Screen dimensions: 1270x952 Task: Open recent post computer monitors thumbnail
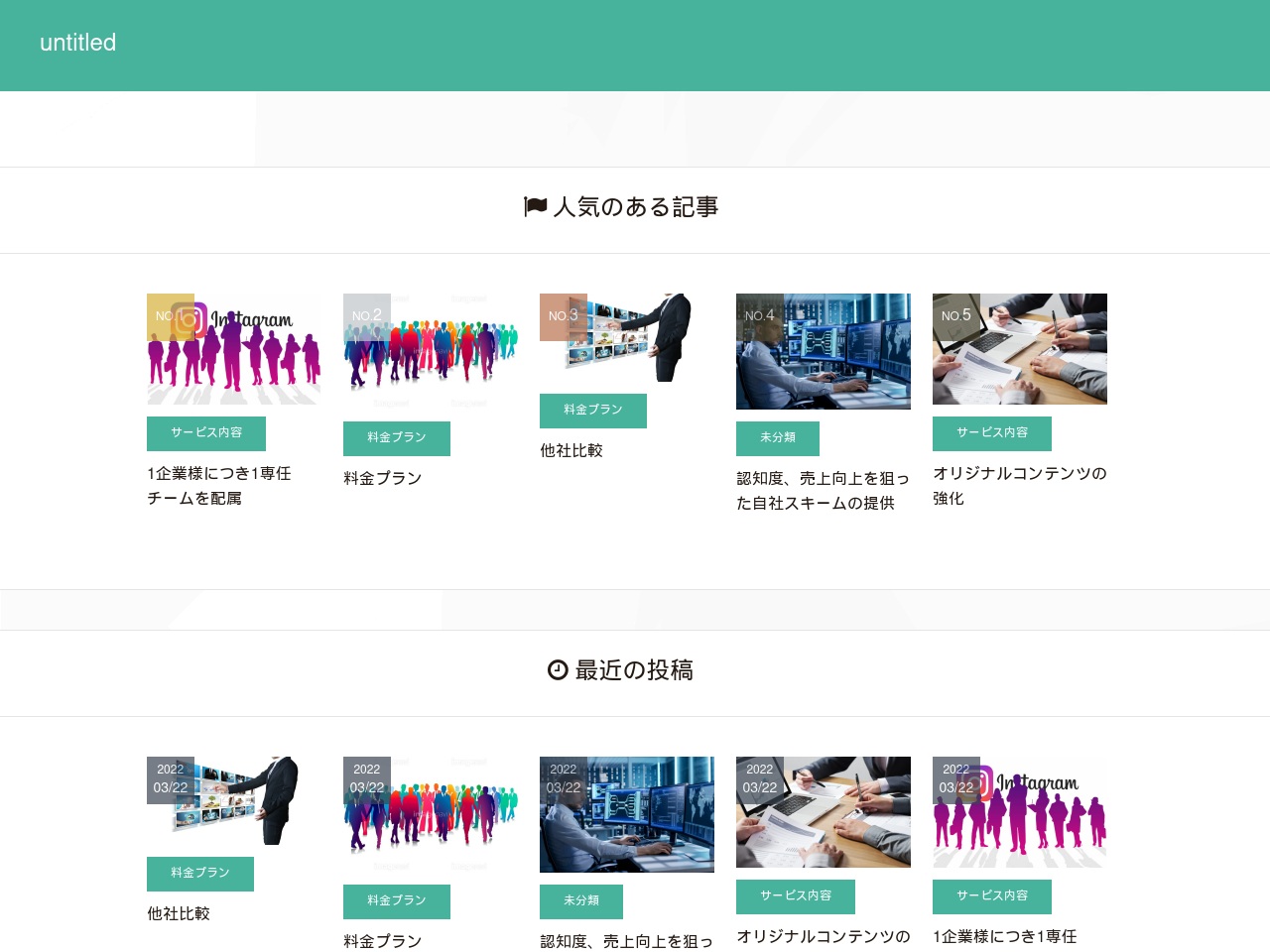[627, 814]
